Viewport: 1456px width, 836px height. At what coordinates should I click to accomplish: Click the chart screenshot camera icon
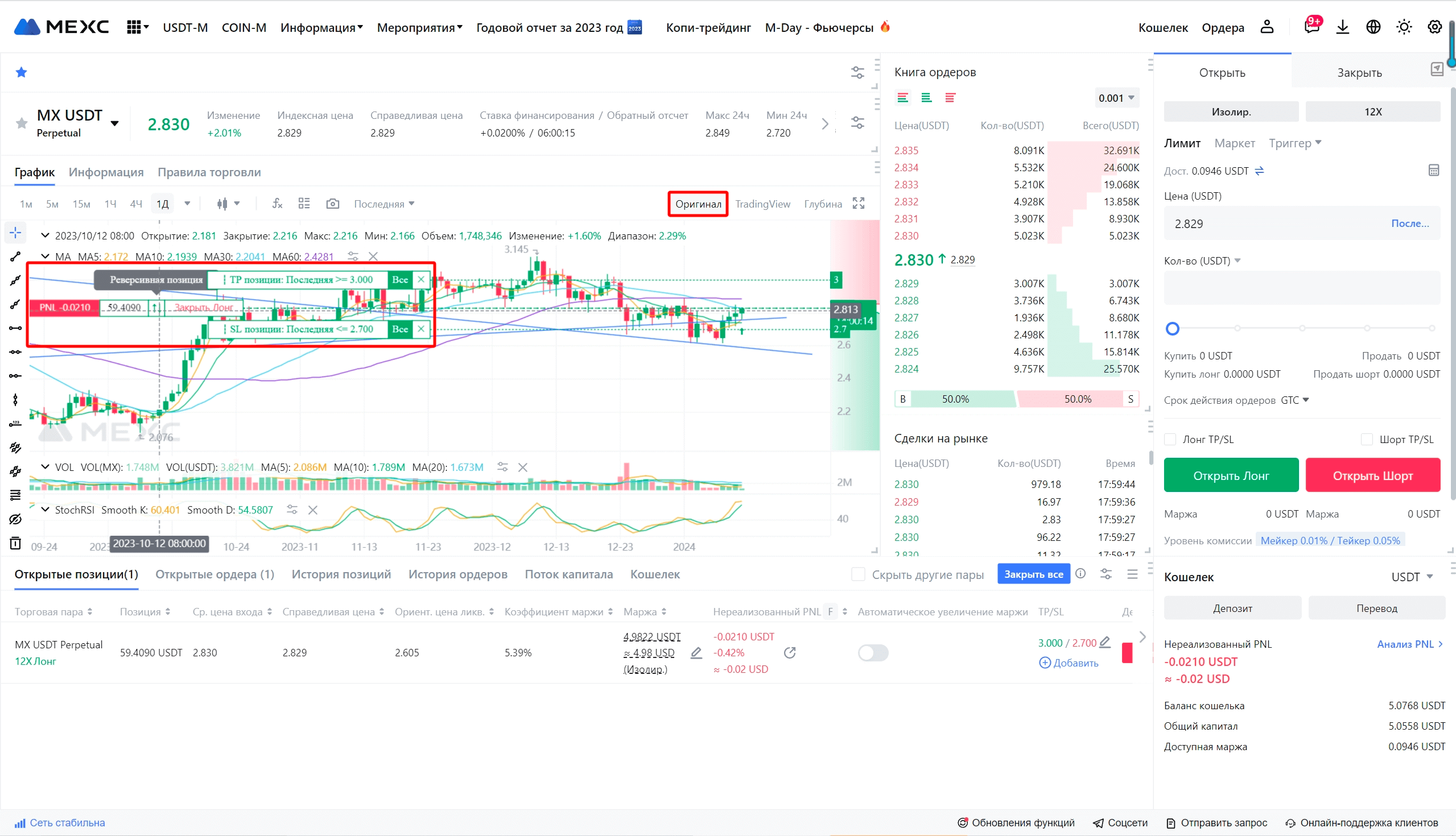[332, 204]
